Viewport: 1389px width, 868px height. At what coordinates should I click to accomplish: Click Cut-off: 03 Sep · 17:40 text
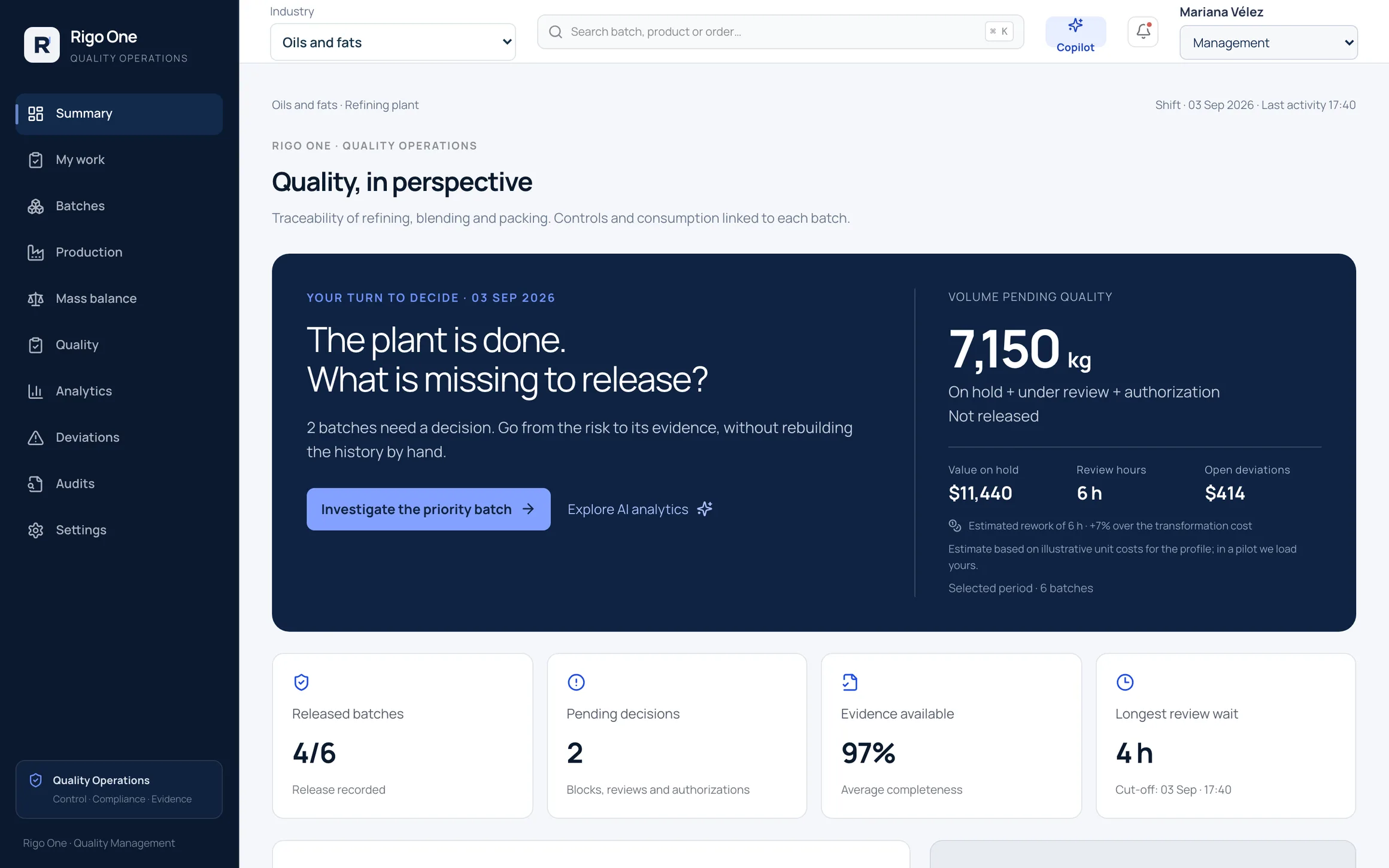tap(1173, 790)
